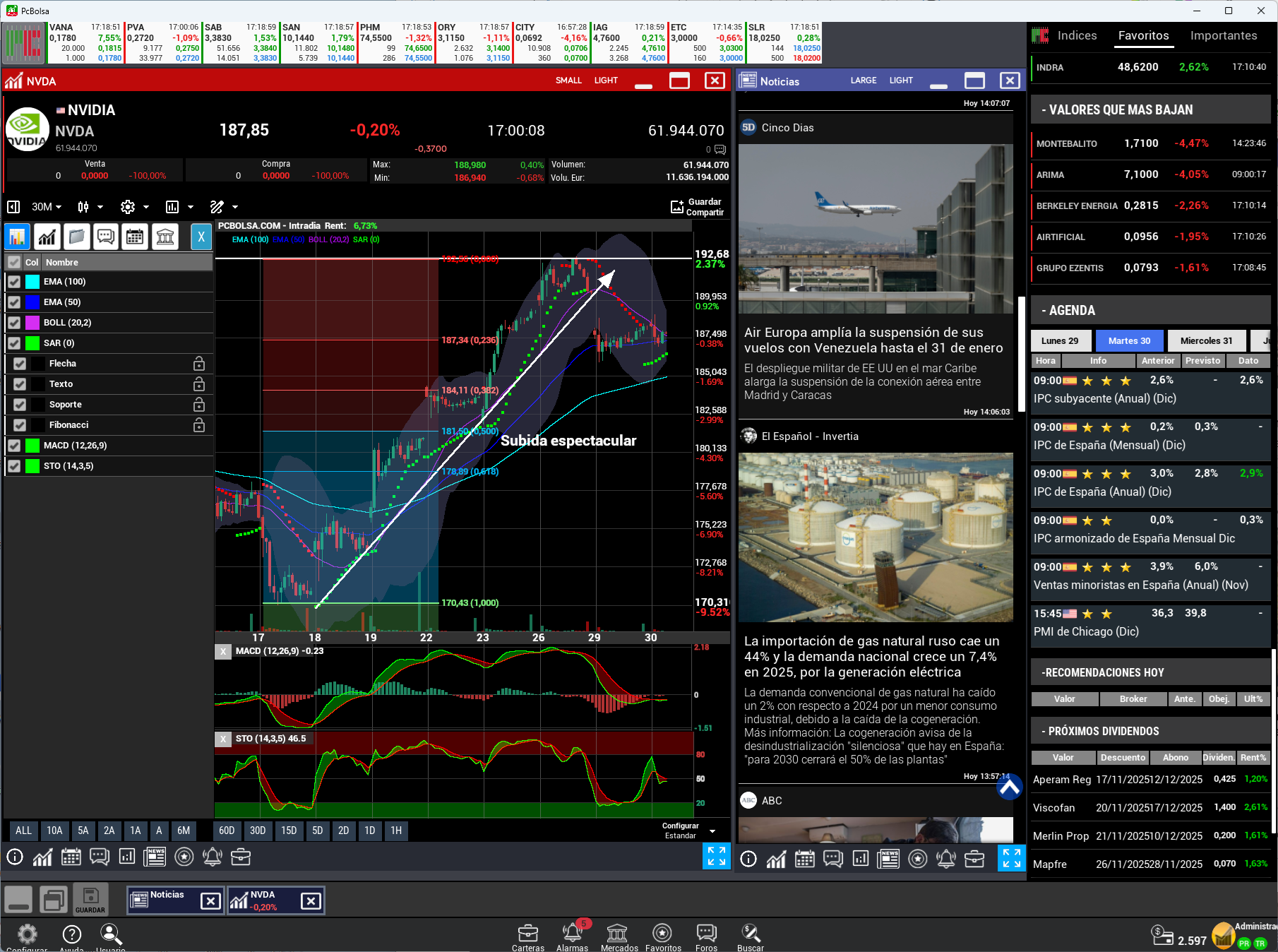Click the Guardar save icon

pyautogui.click(x=90, y=900)
